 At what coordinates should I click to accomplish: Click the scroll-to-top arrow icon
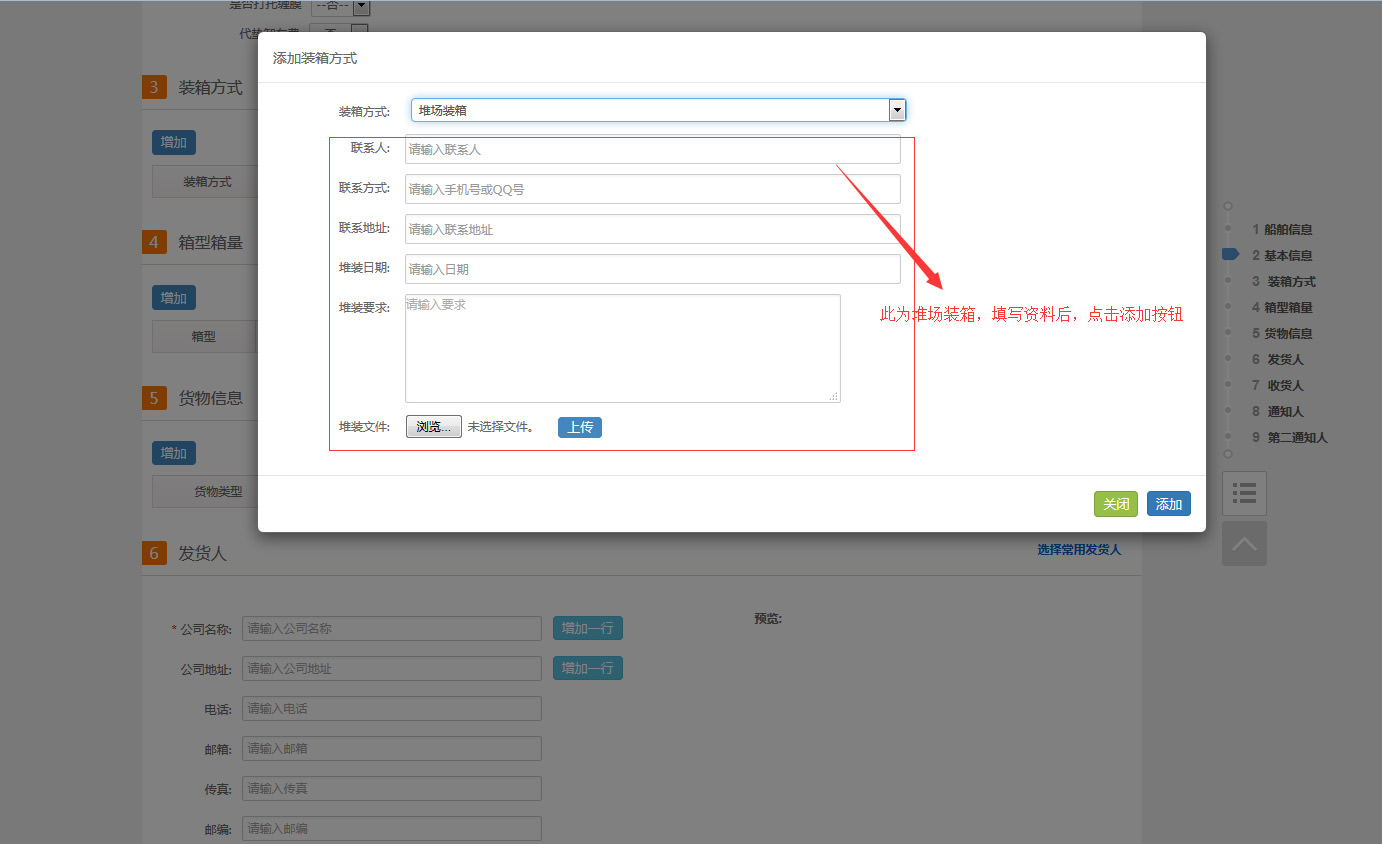pos(1244,544)
